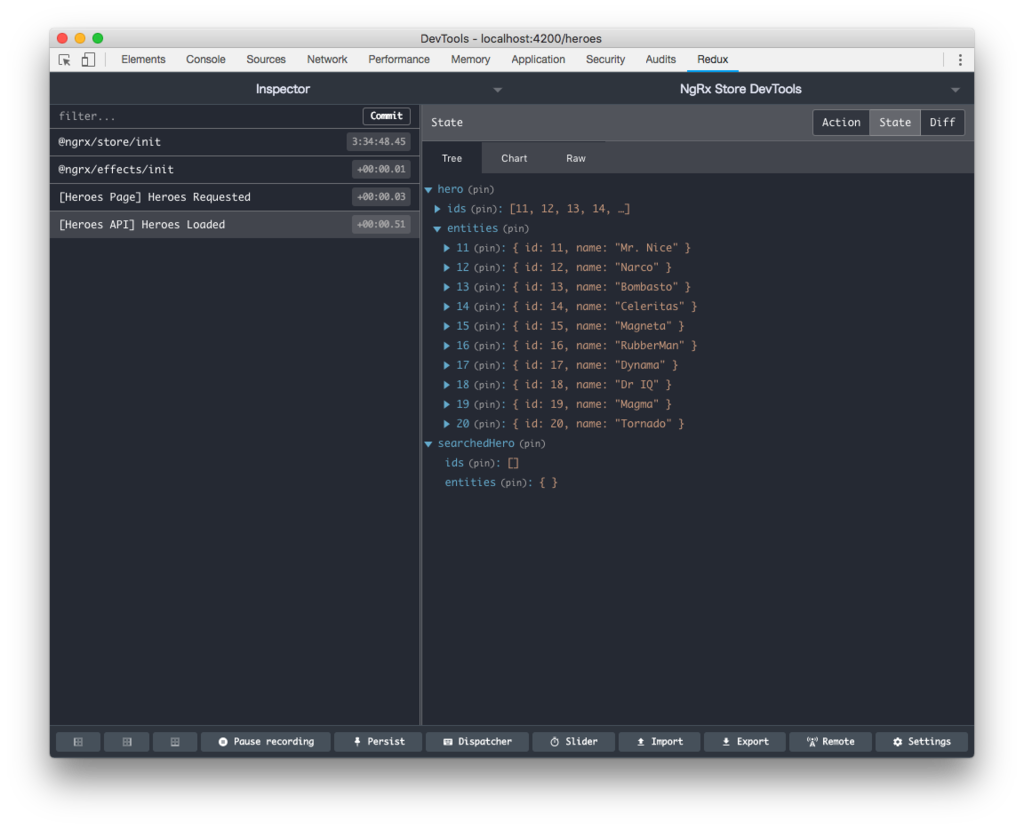Collapse the hero entities node

click(x=437, y=229)
